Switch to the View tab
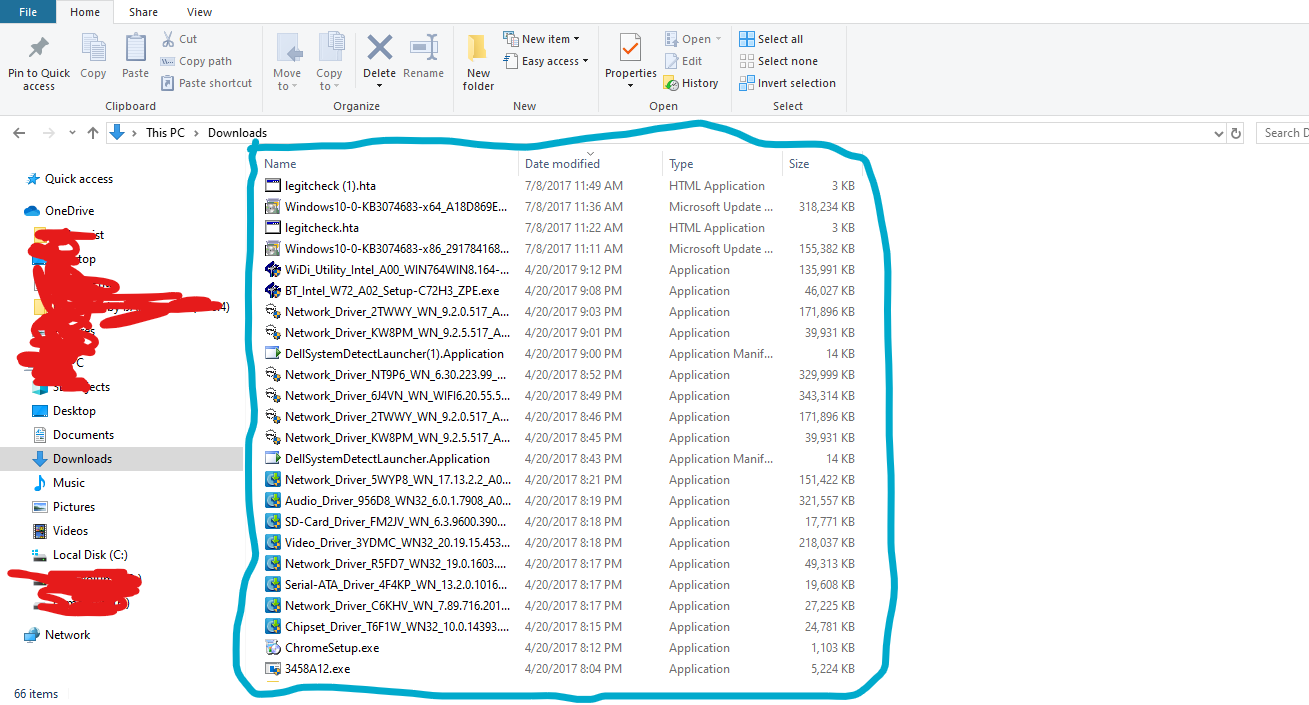Image resolution: width=1309 pixels, height=705 pixels. (199, 11)
